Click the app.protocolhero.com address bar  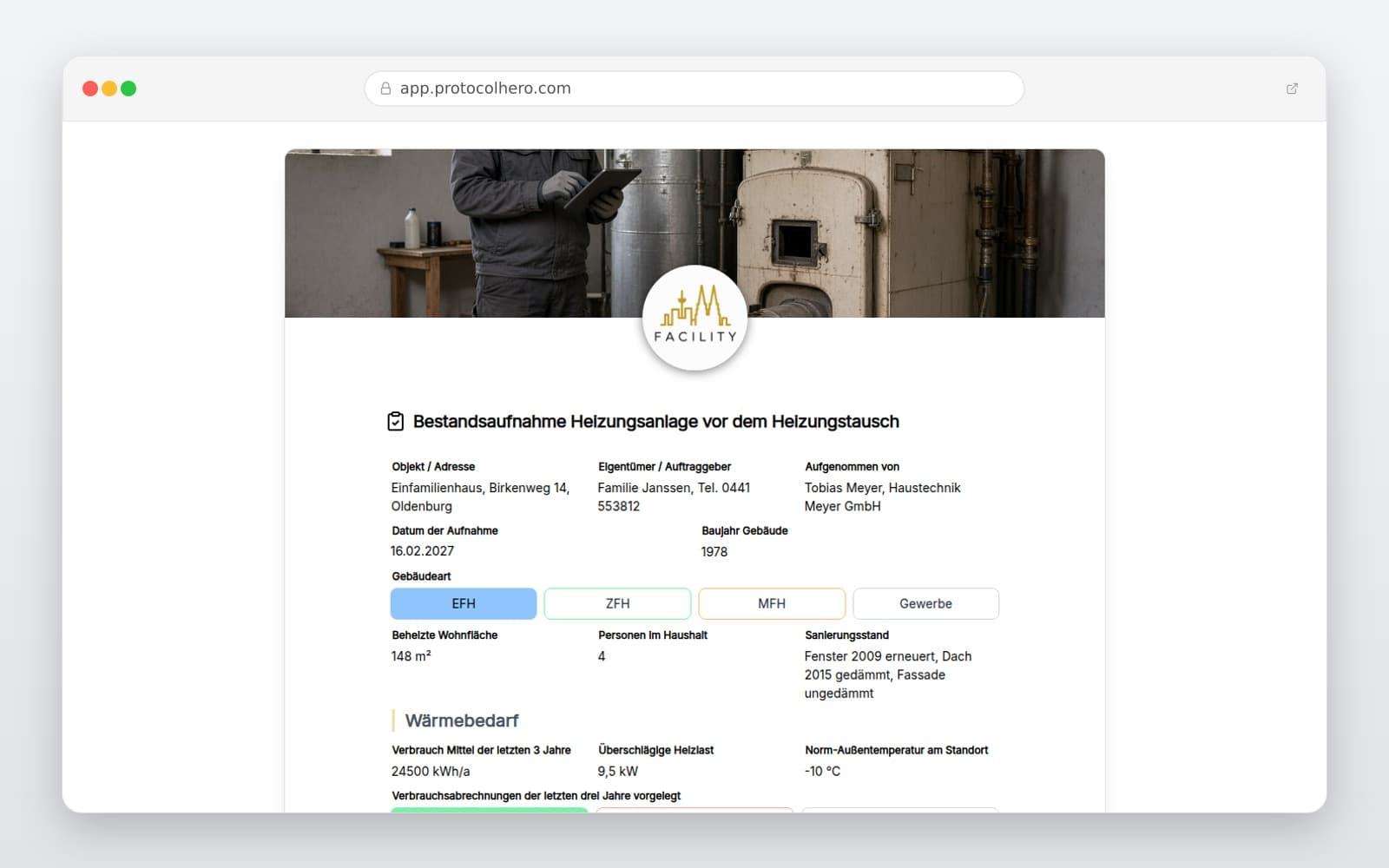tap(694, 89)
